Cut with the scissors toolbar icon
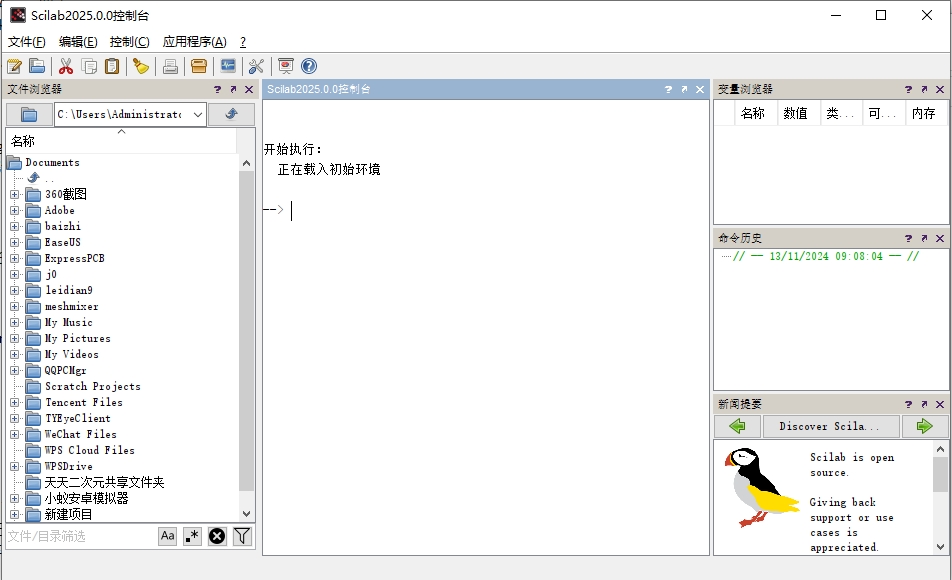The height and width of the screenshot is (580, 952). 64,66
